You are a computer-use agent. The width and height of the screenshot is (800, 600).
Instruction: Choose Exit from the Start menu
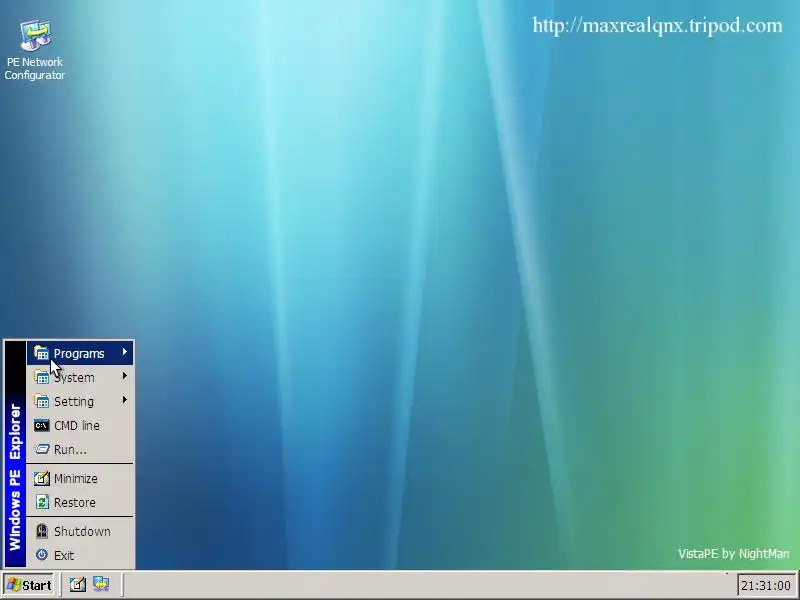coord(80,555)
